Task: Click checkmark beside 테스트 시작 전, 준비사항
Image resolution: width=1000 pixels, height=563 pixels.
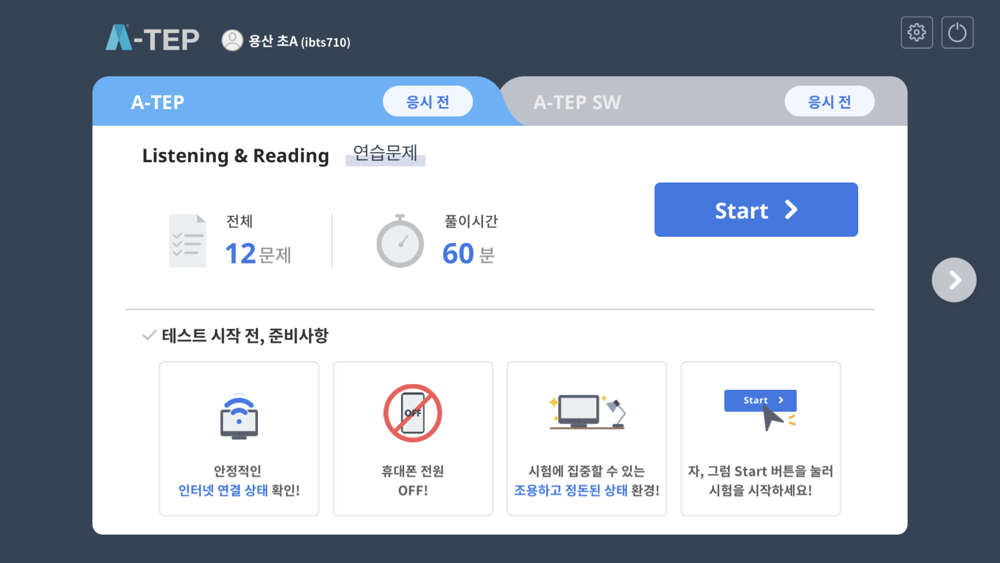Action: [149, 335]
